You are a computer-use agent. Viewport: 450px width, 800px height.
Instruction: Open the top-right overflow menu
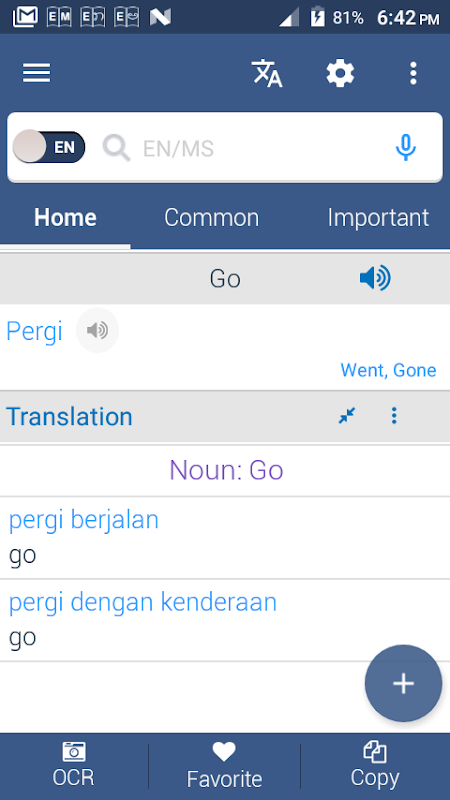[413, 73]
